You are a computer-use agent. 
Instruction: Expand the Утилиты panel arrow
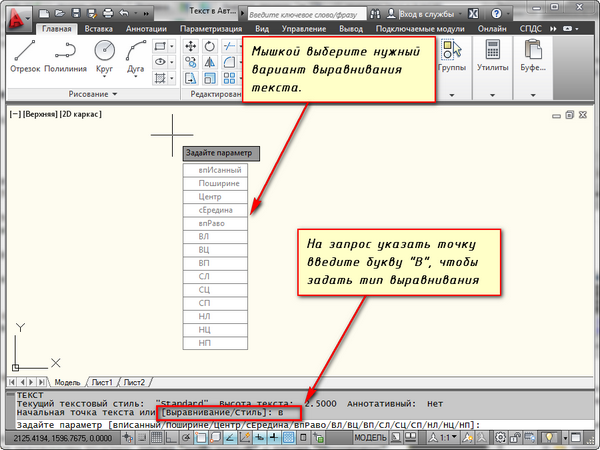492,95
